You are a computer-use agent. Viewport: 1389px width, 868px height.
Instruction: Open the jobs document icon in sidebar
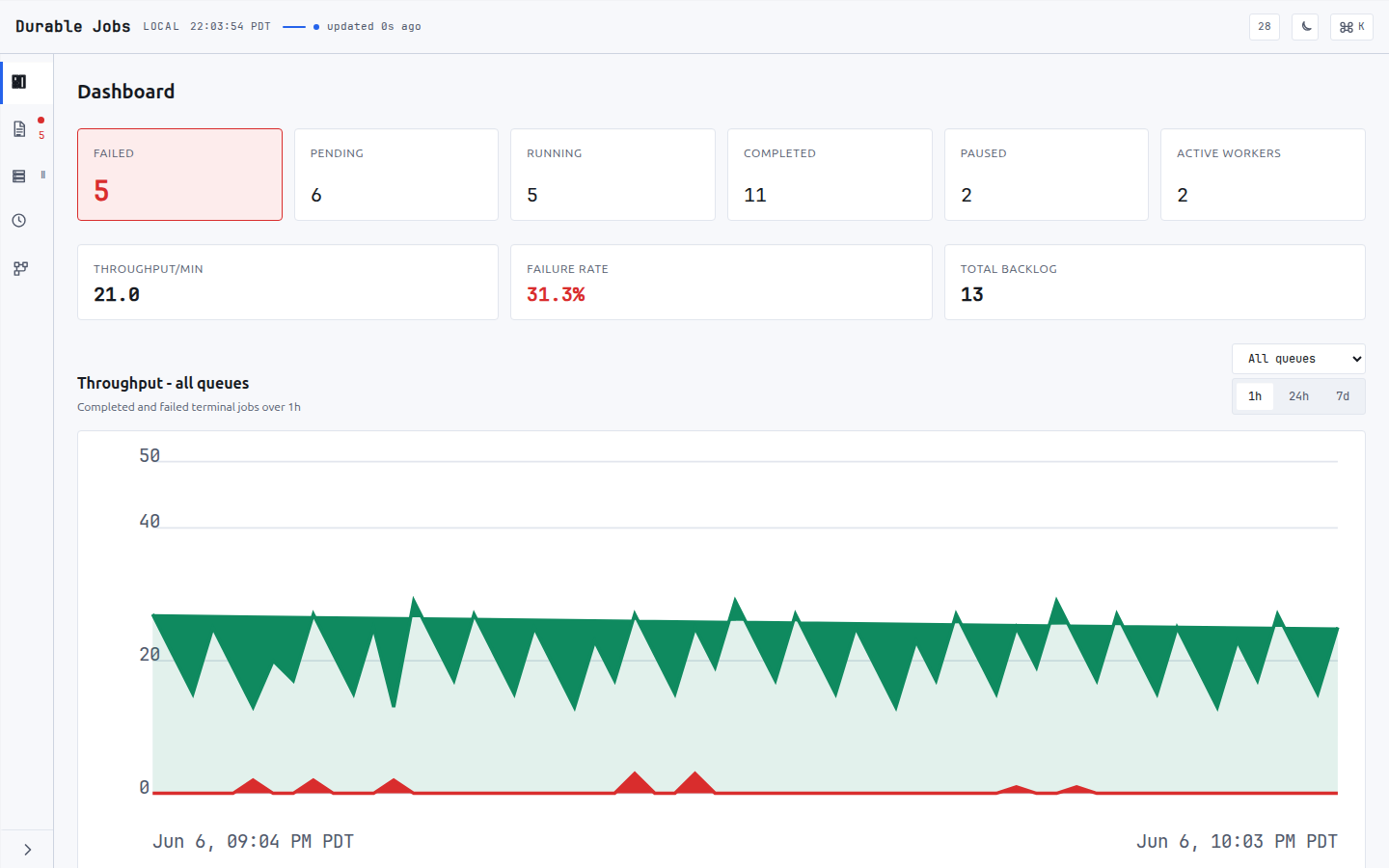point(19,129)
